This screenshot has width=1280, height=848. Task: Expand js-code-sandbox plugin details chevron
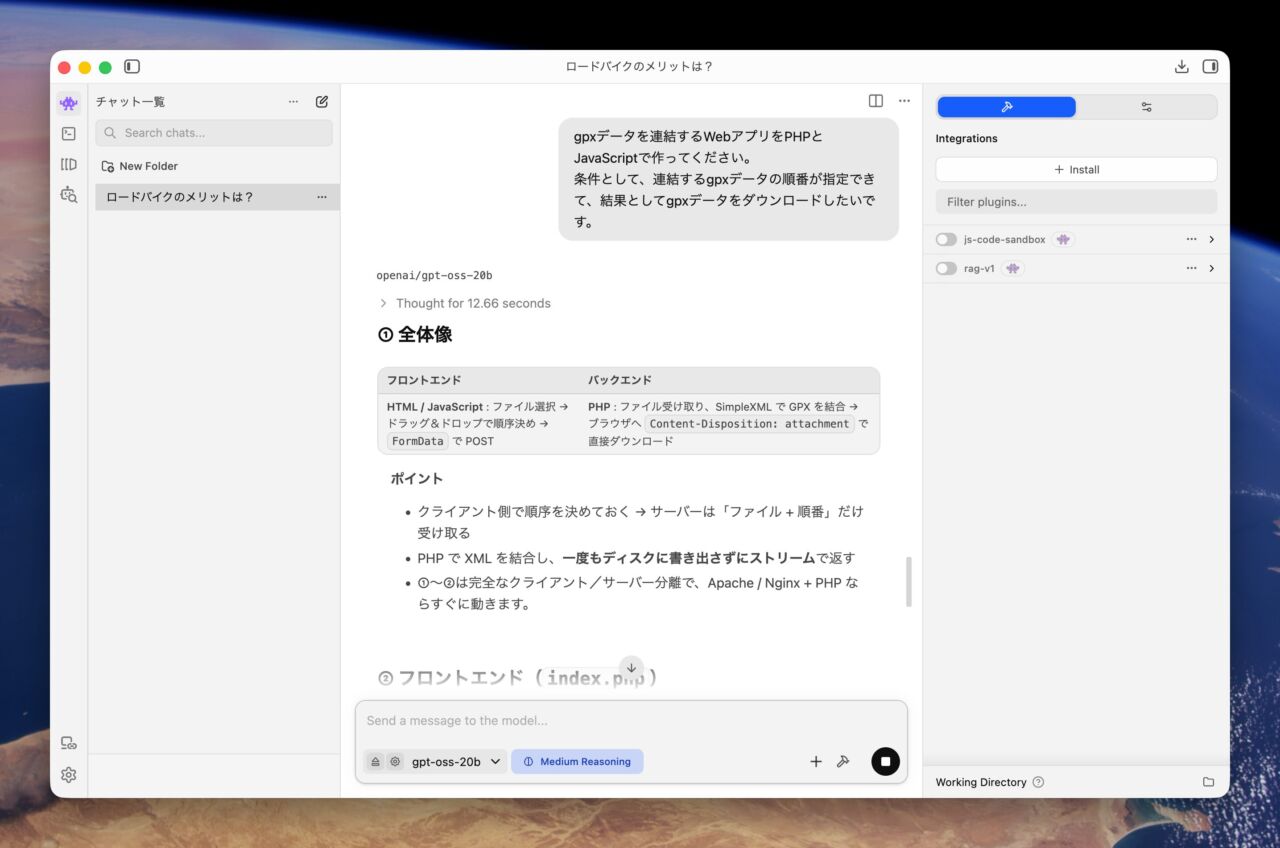(x=1212, y=240)
